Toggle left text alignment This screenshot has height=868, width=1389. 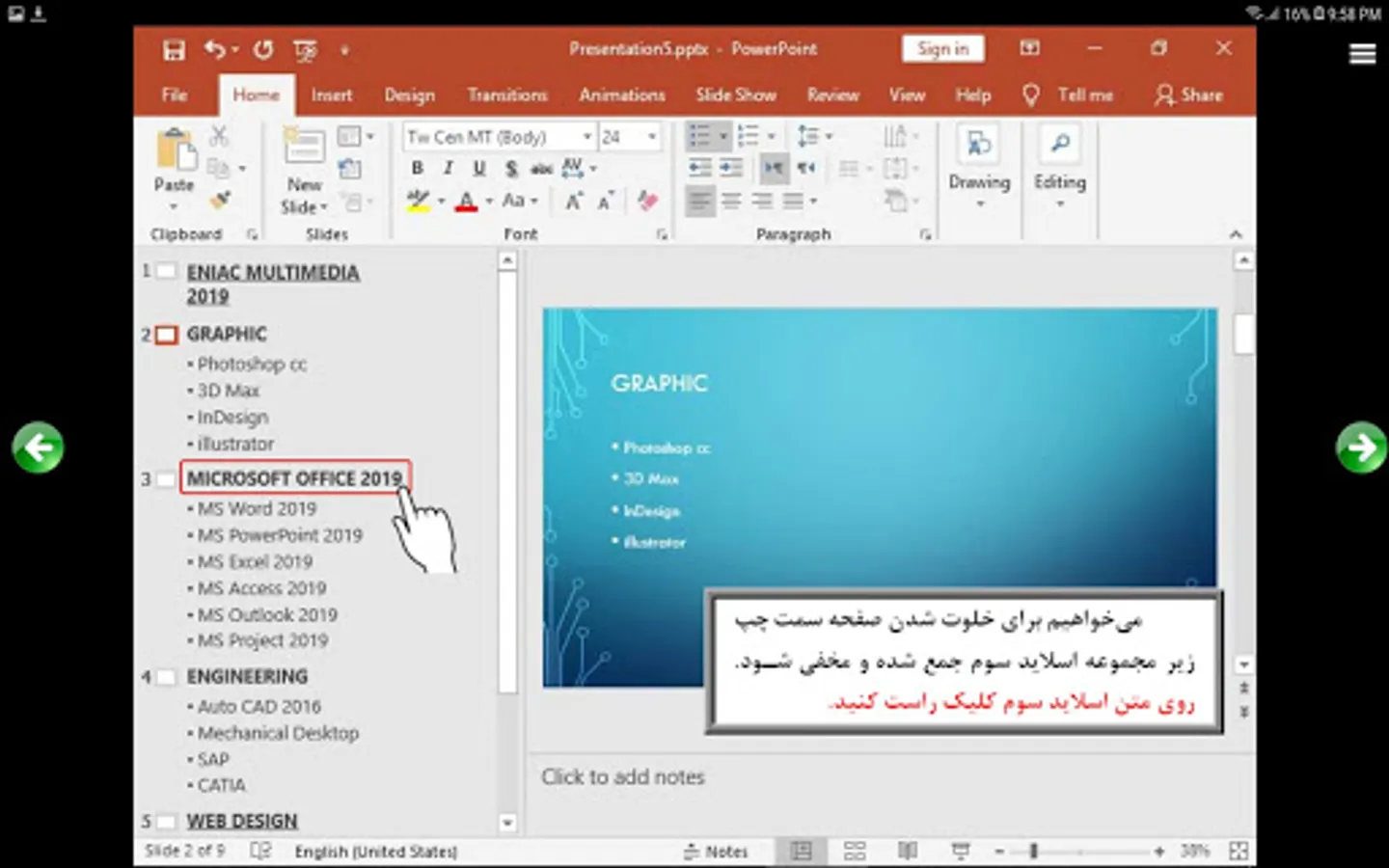coord(700,201)
